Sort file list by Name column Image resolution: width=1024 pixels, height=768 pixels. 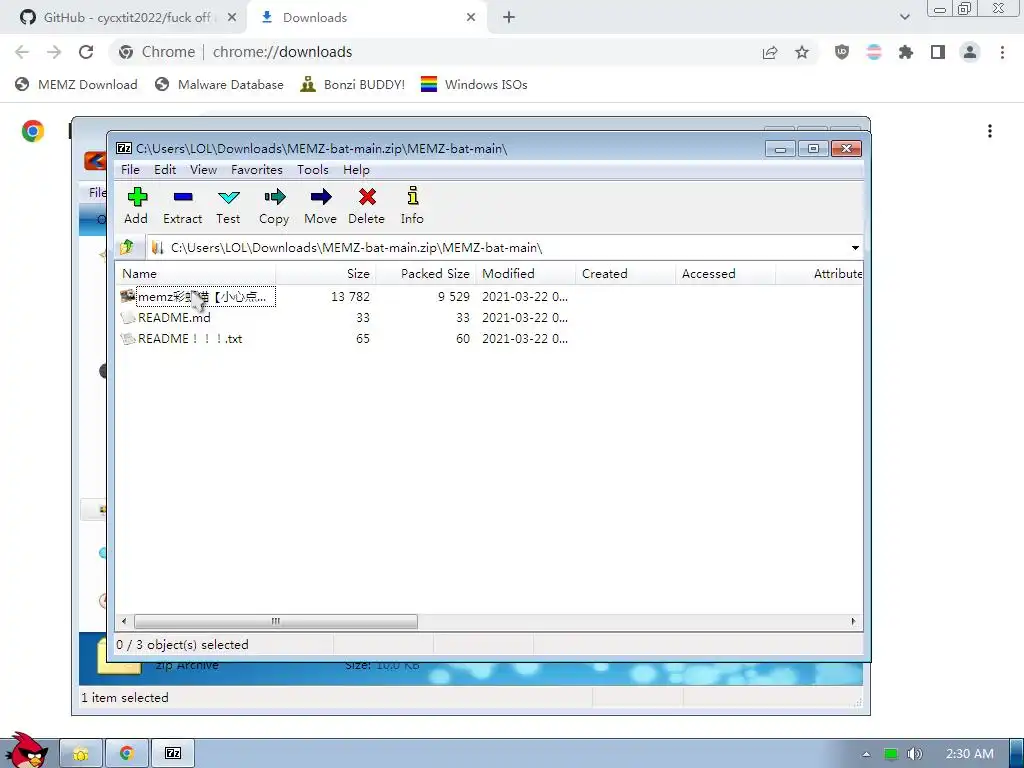(x=195, y=274)
